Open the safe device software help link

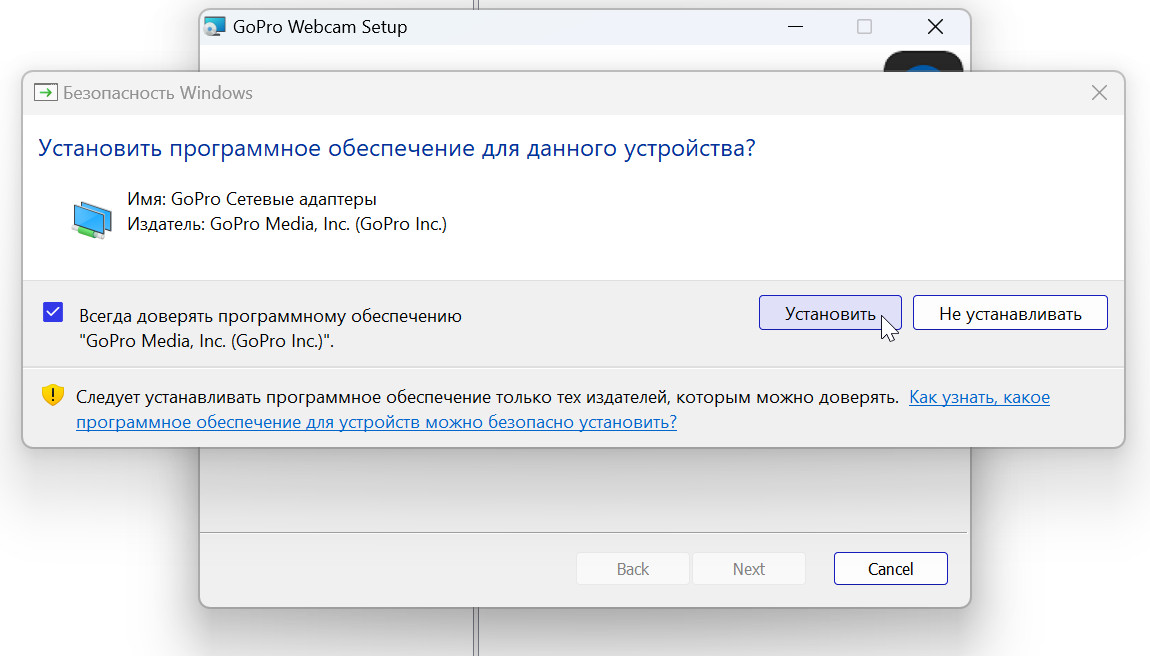tap(376, 422)
